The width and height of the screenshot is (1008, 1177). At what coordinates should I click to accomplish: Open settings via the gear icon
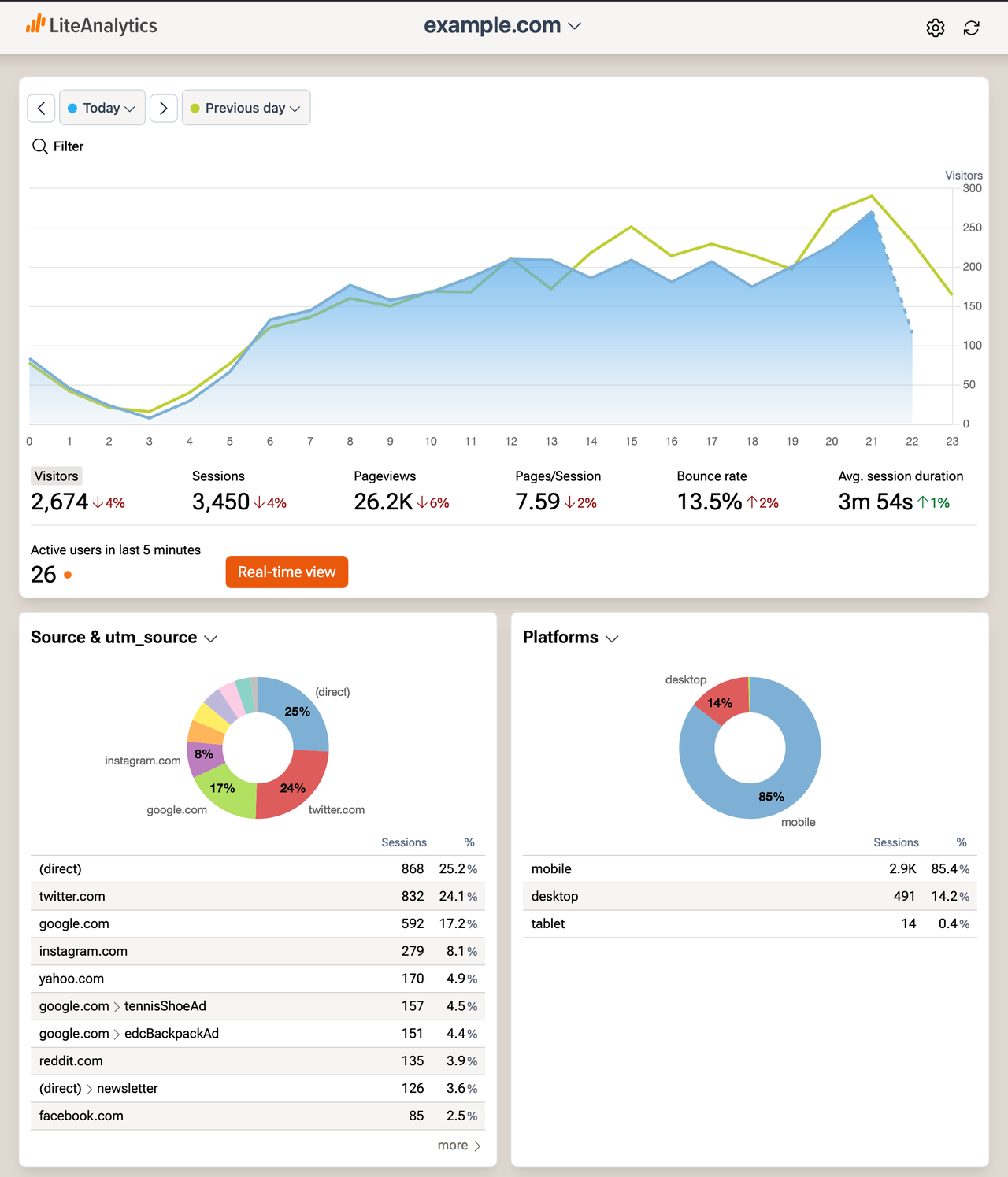pyautogui.click(x=936, y=28)
